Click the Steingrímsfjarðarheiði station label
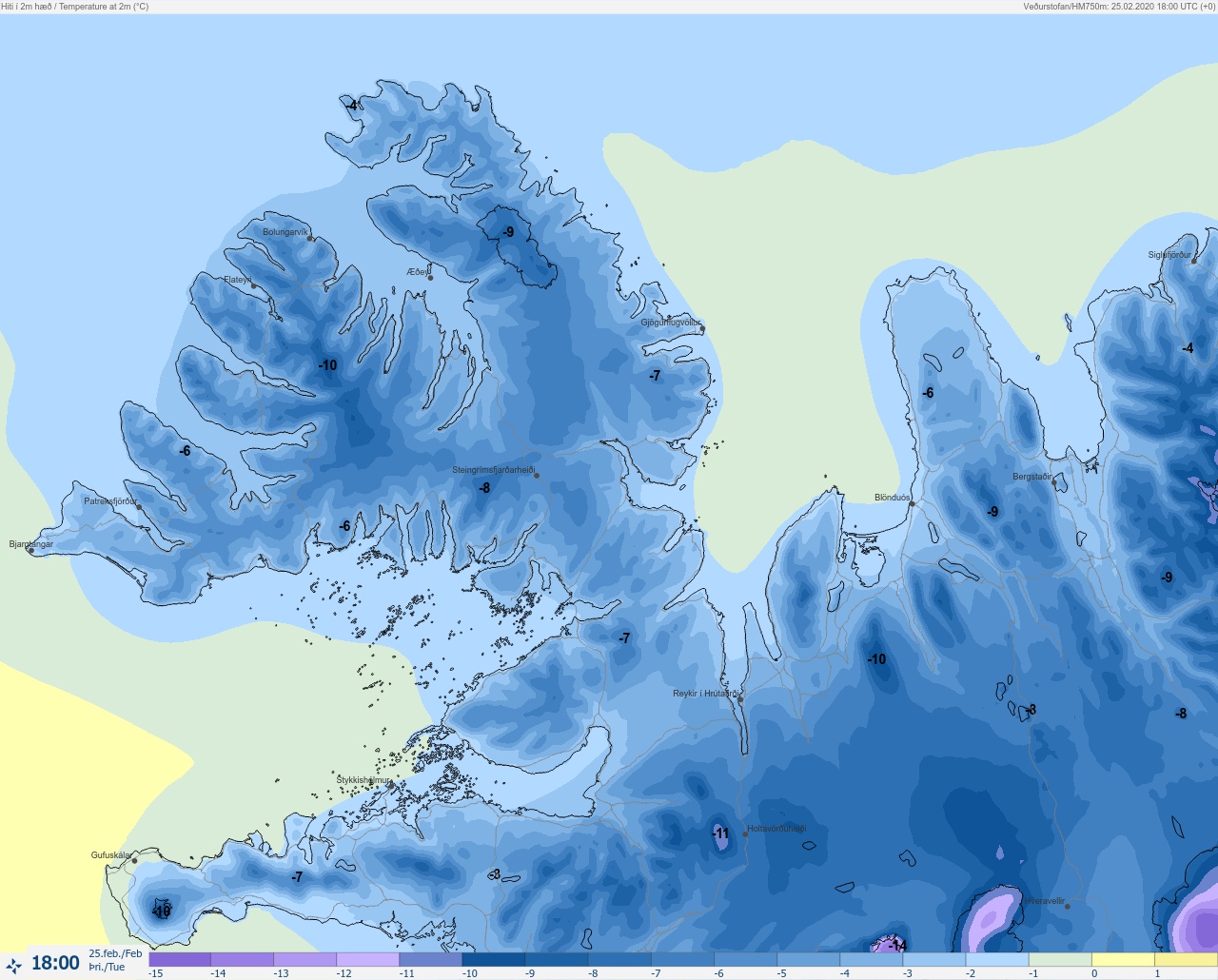This screenshot has width=1218, height=980. click(x=493, y=470)
